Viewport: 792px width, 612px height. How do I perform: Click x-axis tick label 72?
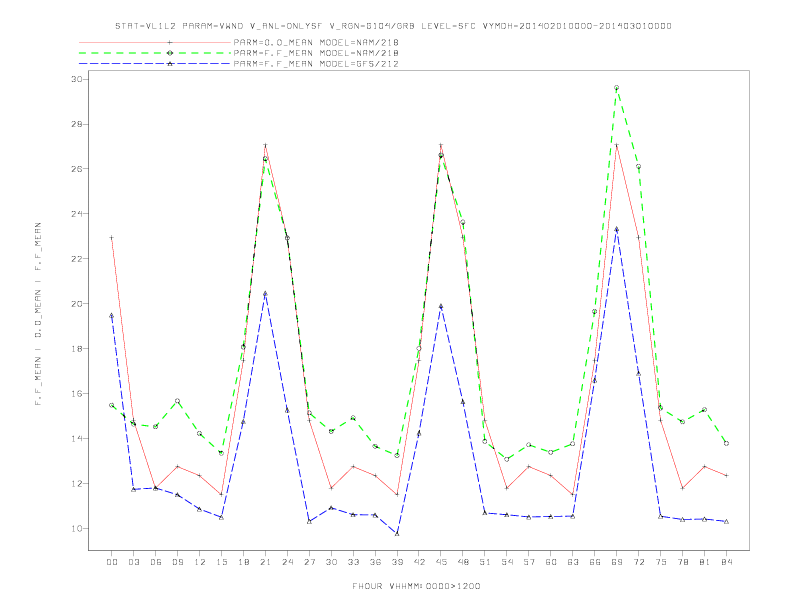click(638, 562)
